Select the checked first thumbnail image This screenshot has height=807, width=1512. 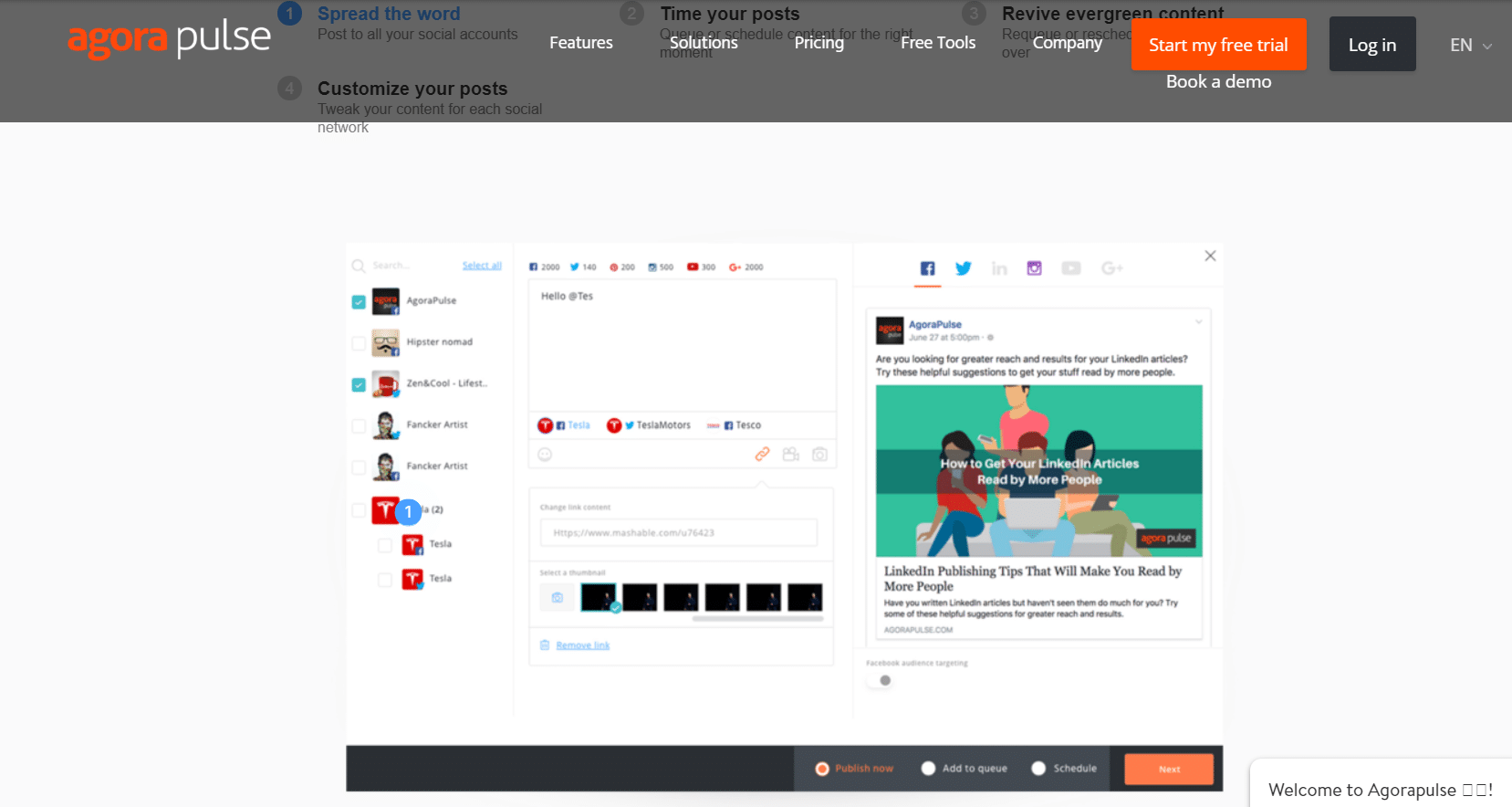[x=599, y=598]
